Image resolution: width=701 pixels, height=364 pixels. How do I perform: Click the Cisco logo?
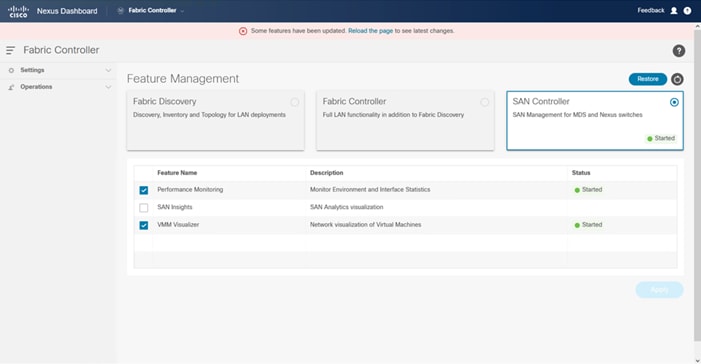tap(18, 11)
